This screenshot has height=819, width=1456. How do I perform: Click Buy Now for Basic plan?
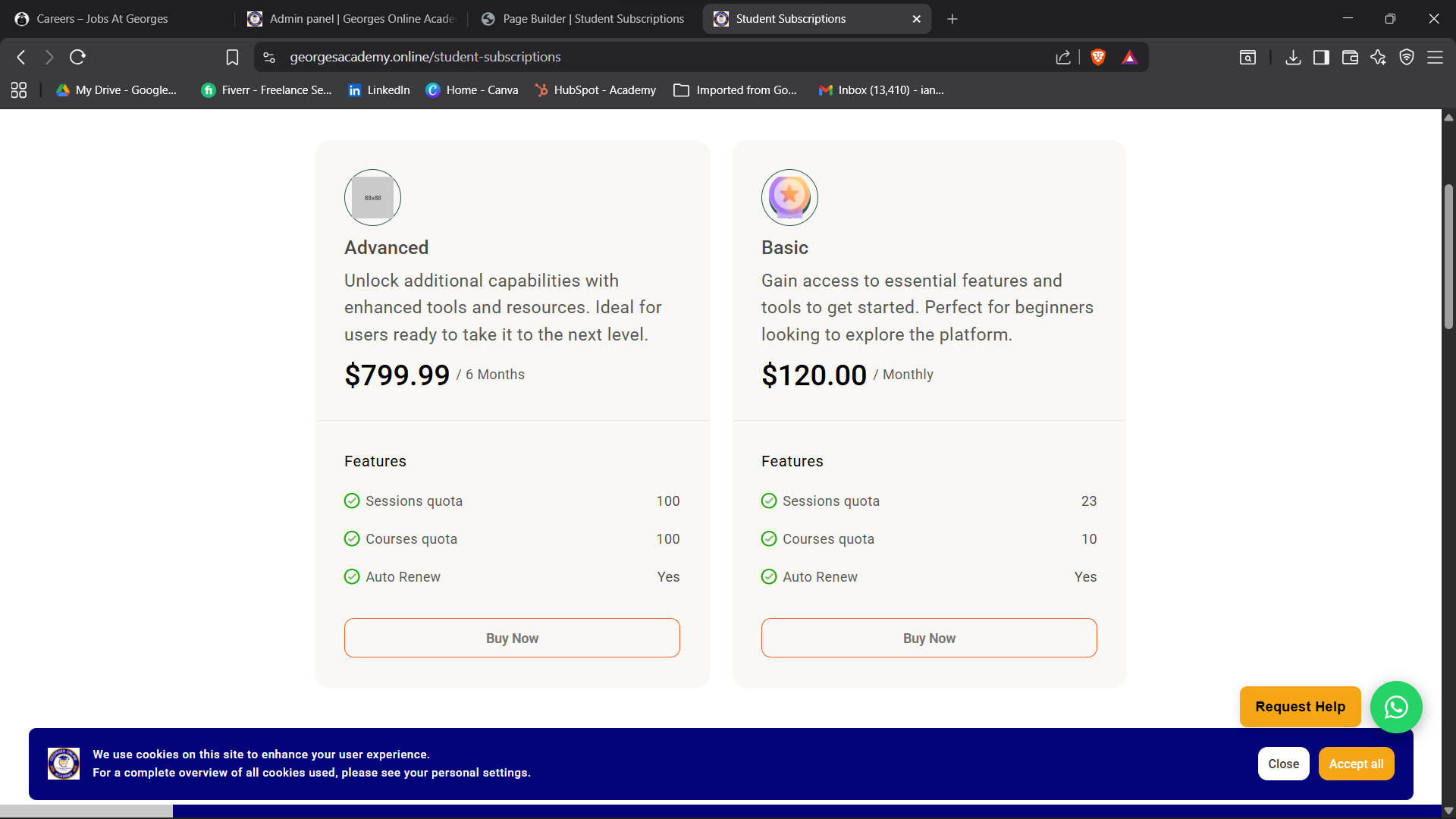click(929, 638)
